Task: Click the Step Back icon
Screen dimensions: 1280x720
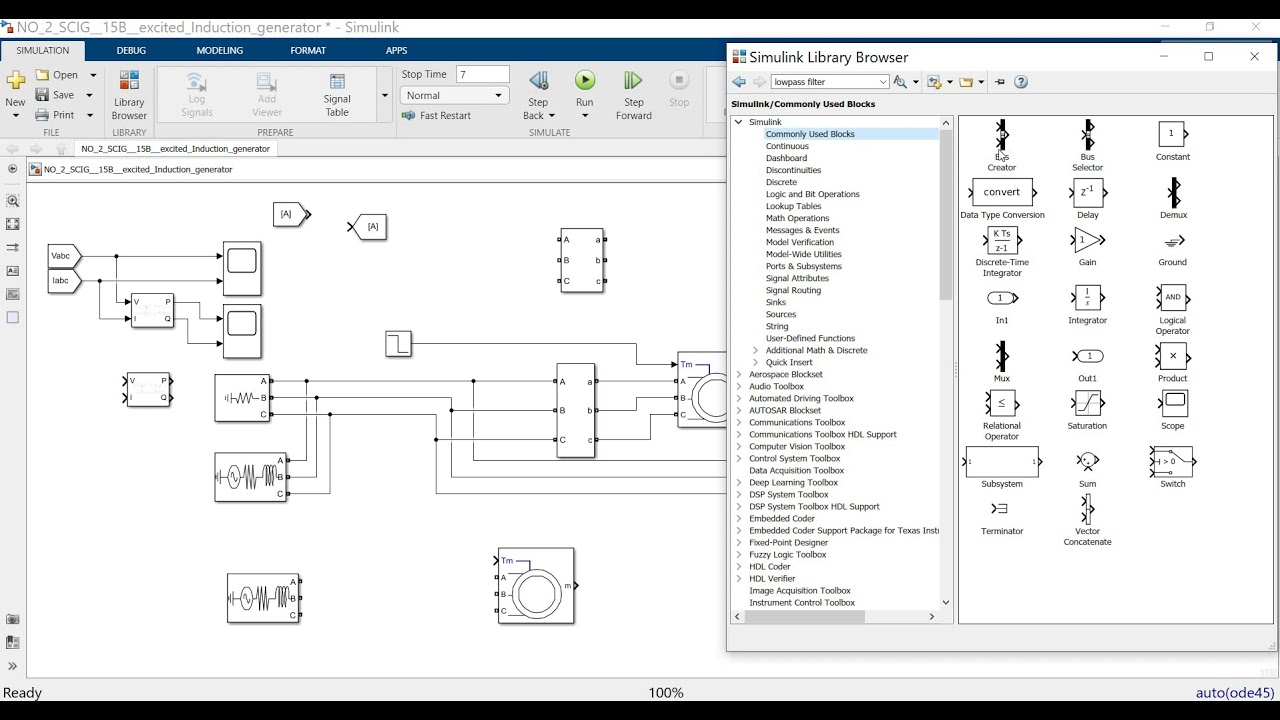Action: [538, 81]
